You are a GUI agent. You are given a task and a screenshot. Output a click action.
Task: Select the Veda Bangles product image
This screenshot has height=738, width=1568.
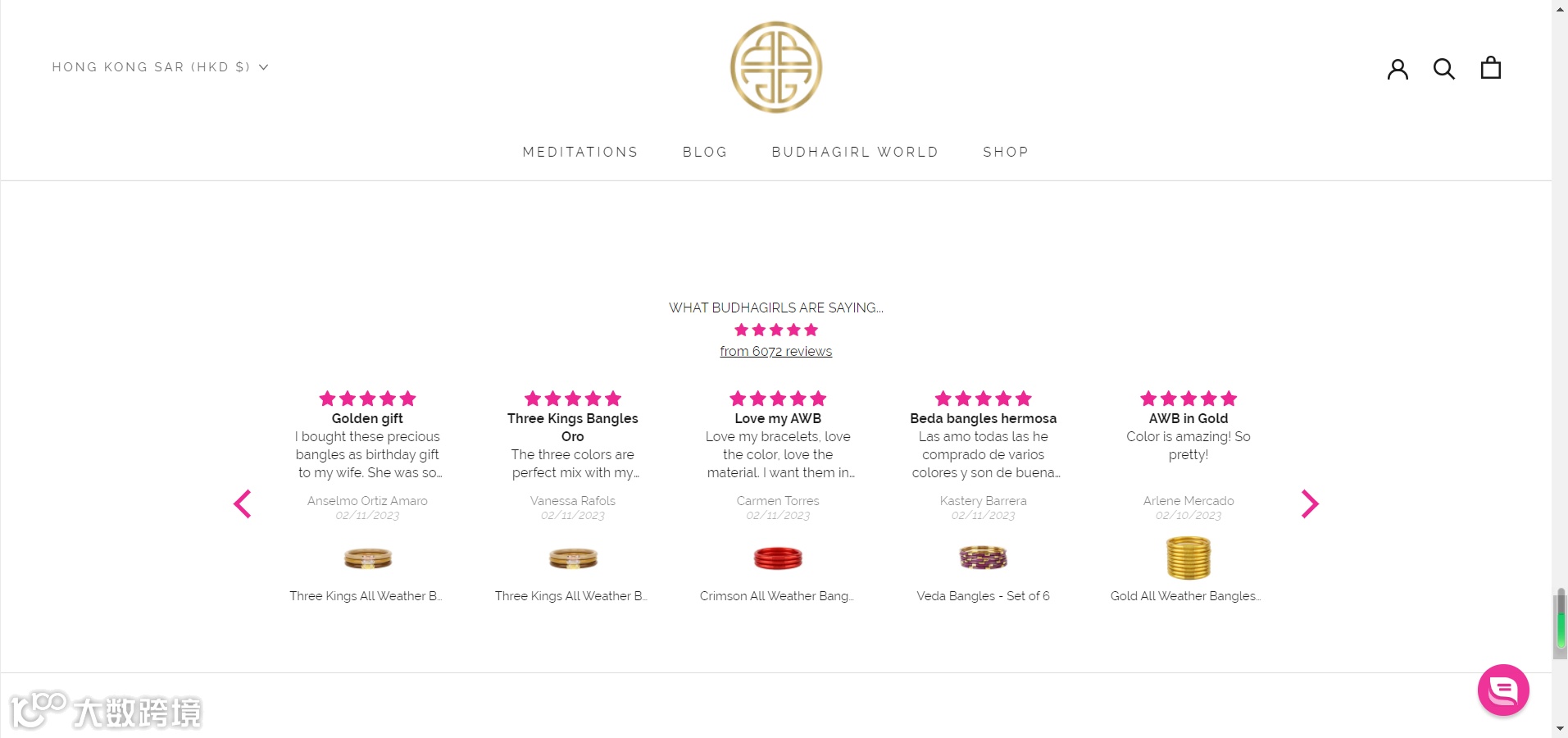[983, 558]
